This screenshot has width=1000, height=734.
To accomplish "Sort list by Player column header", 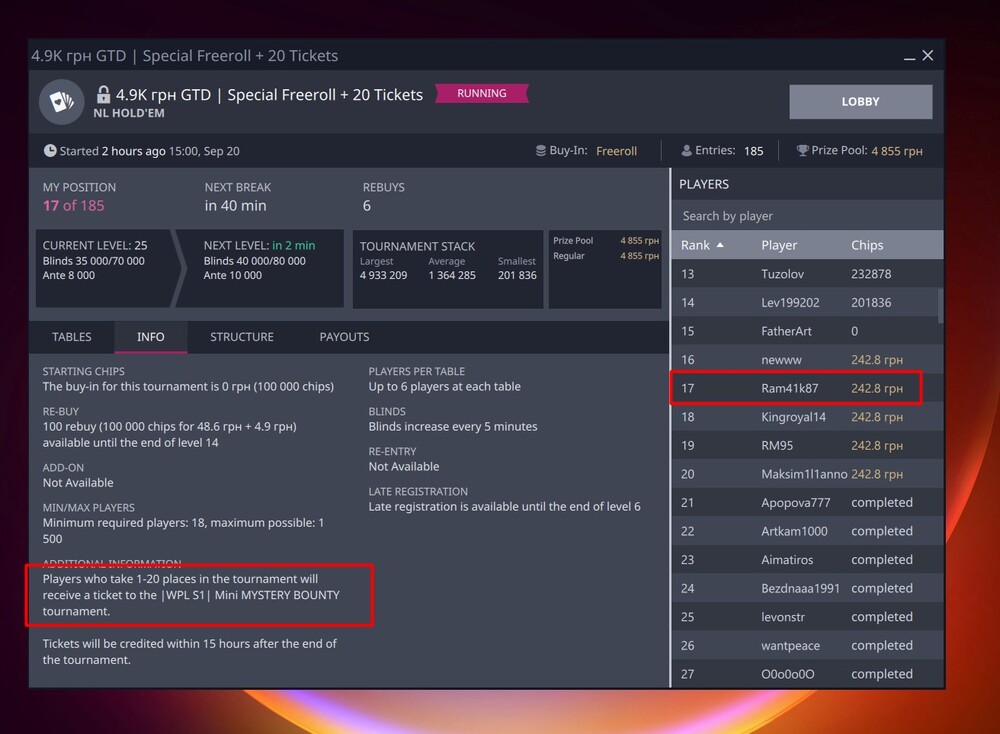I will tap(779, 245).
